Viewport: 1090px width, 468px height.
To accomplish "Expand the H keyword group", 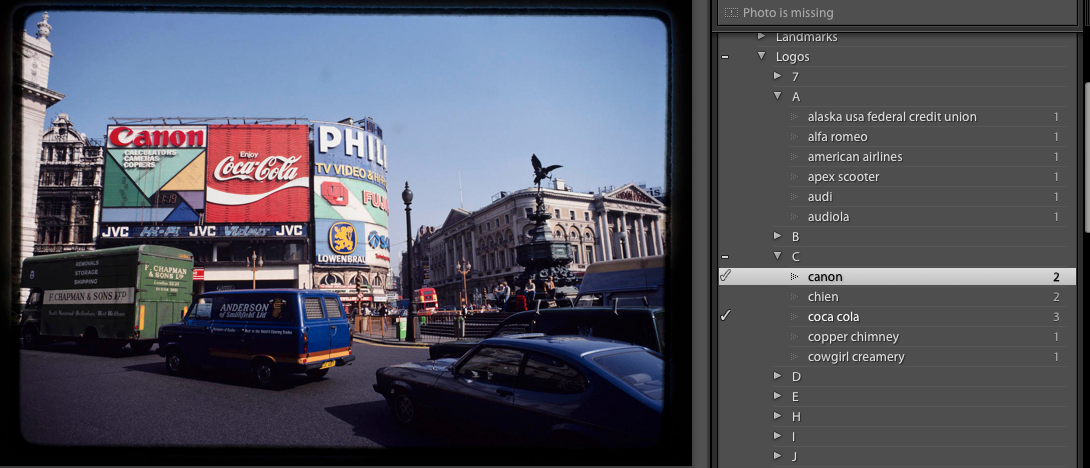I will pyautogui.click(x=778, y=417).
